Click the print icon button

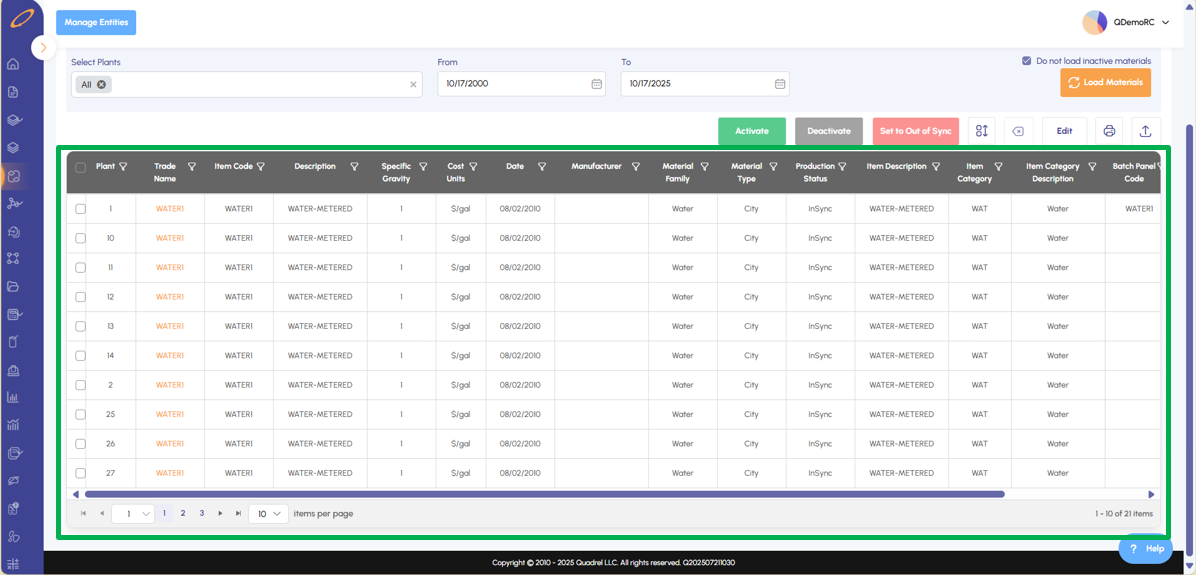point(1109,131)
